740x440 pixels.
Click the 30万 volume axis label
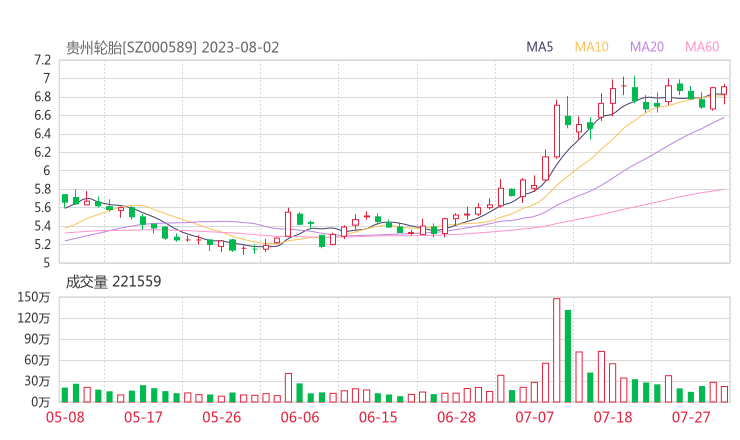click(x=37, y=381)
